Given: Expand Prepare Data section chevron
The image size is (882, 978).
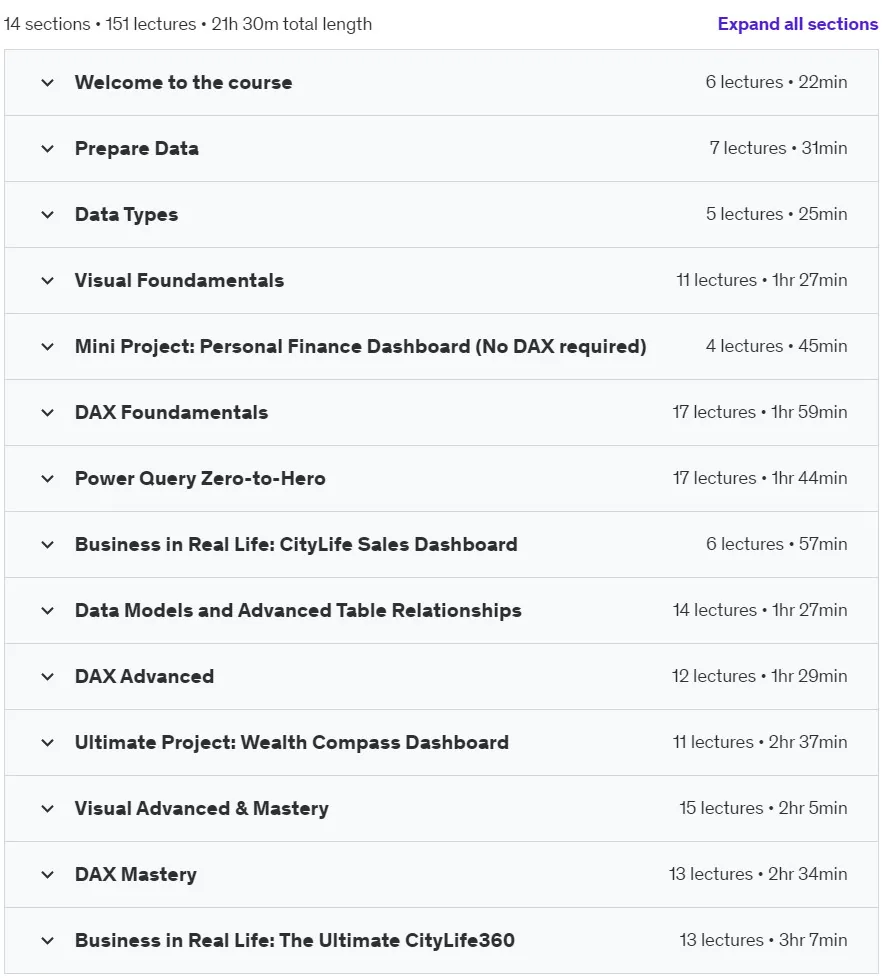Looking at the screenshot, I should click(x=47, y=149).
